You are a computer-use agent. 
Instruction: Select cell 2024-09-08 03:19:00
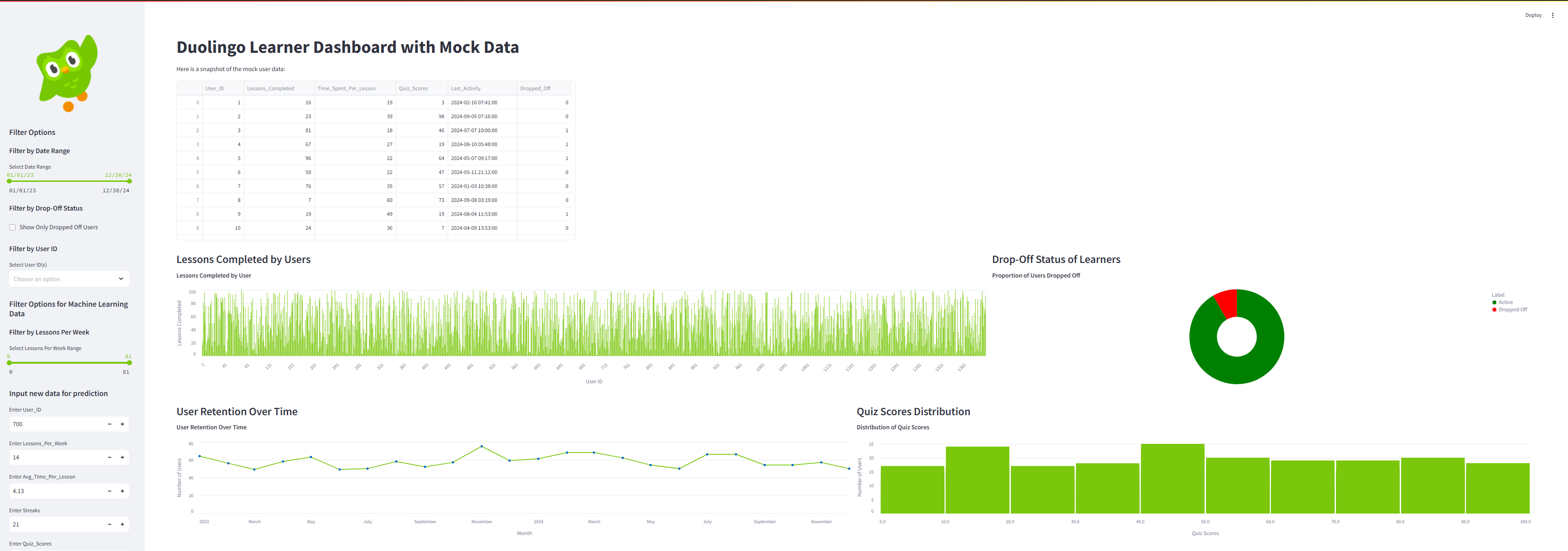click(483, 200)
